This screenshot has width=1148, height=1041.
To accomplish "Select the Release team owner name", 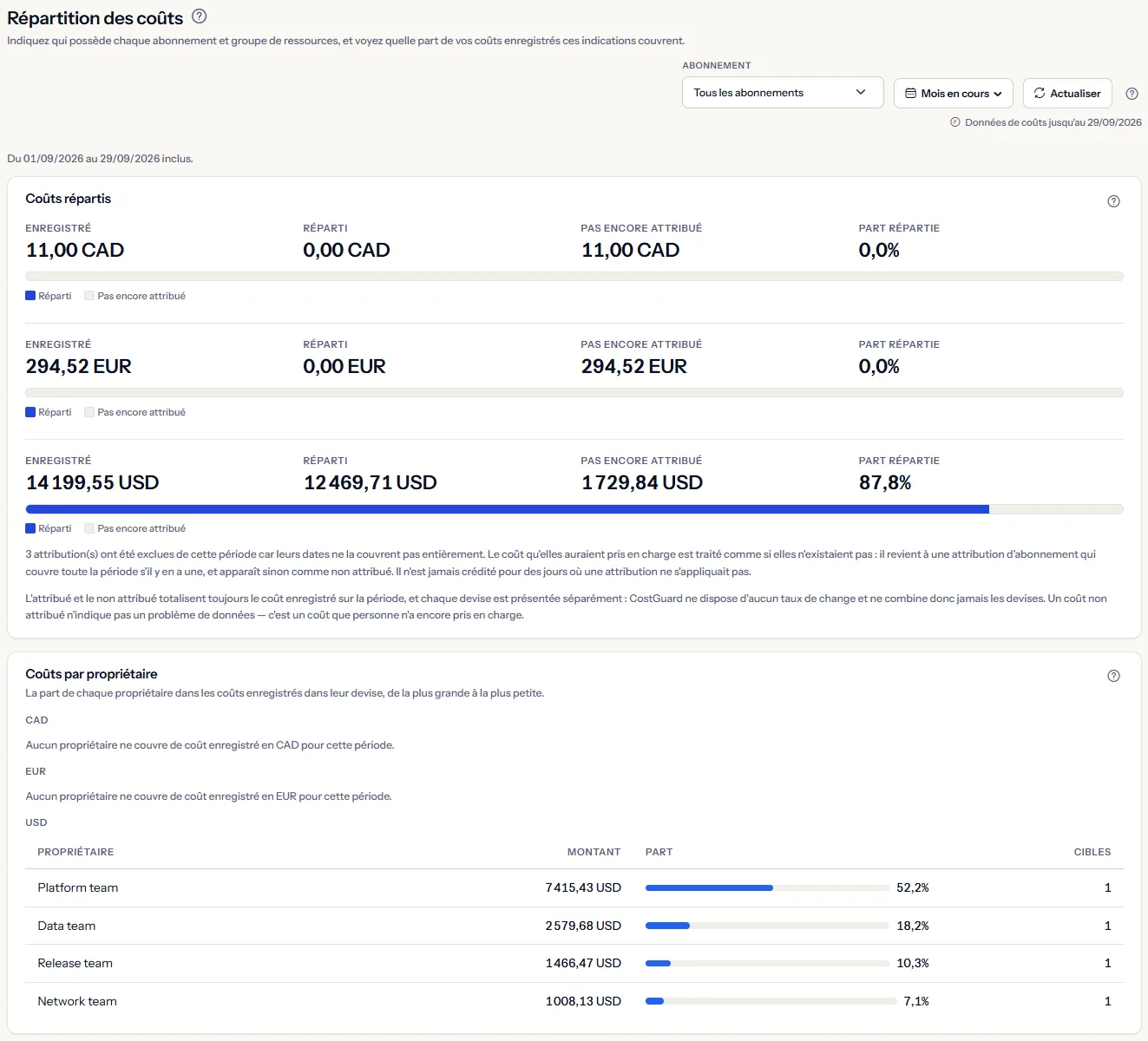I will pyautogui.click(x=75, y=963).
